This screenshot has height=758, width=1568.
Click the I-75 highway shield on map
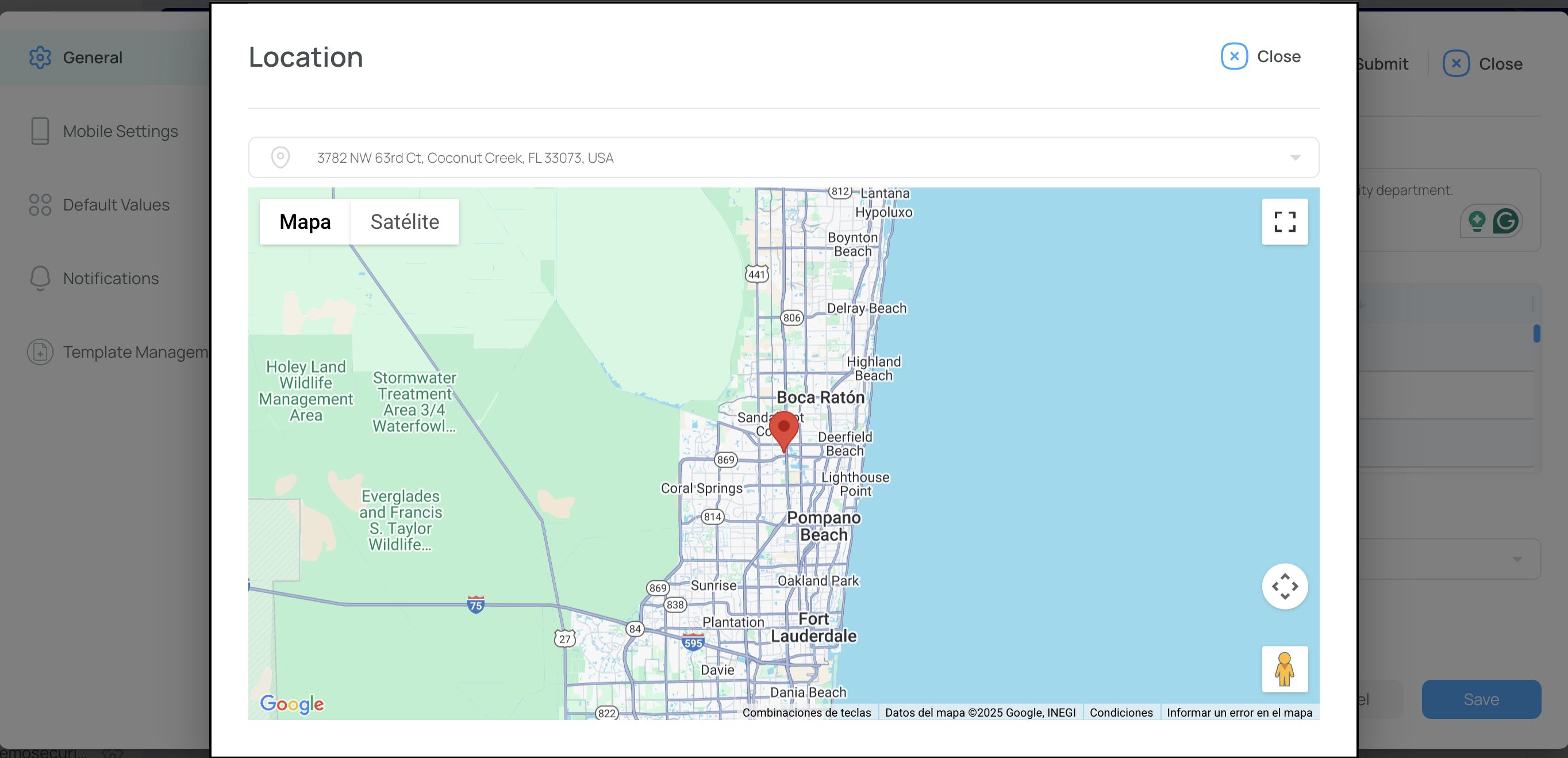click(x=476, y=604)
